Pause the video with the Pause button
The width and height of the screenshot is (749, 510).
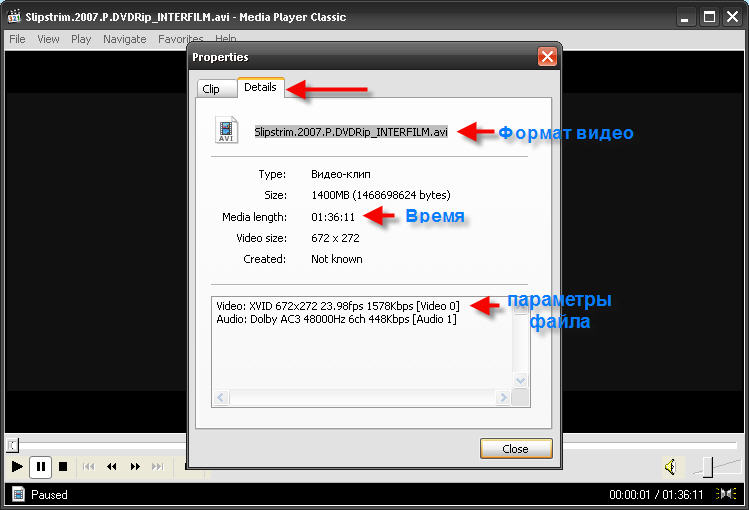point(41,467)
